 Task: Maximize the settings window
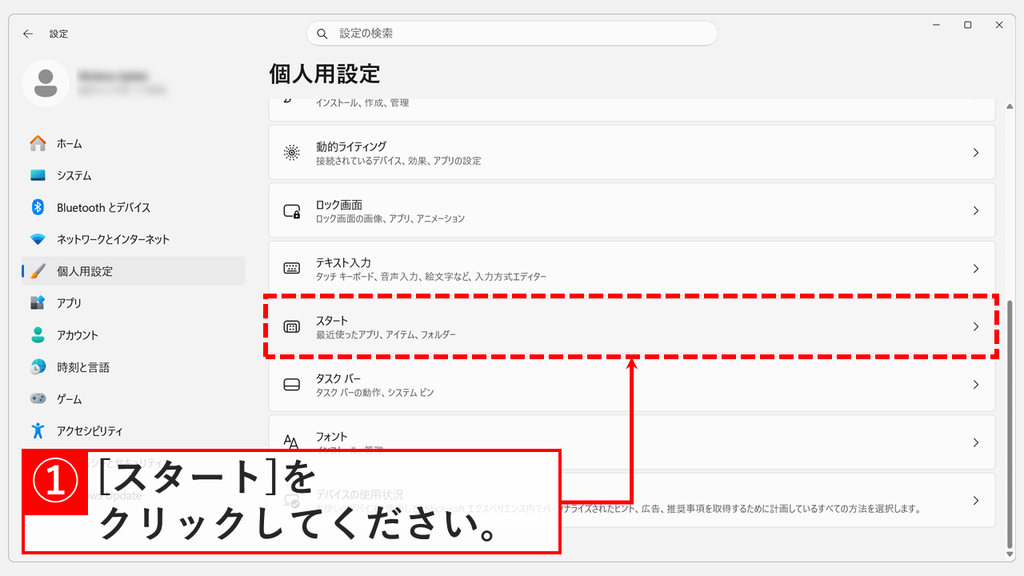pyautogui.click(x=968, y=25)
